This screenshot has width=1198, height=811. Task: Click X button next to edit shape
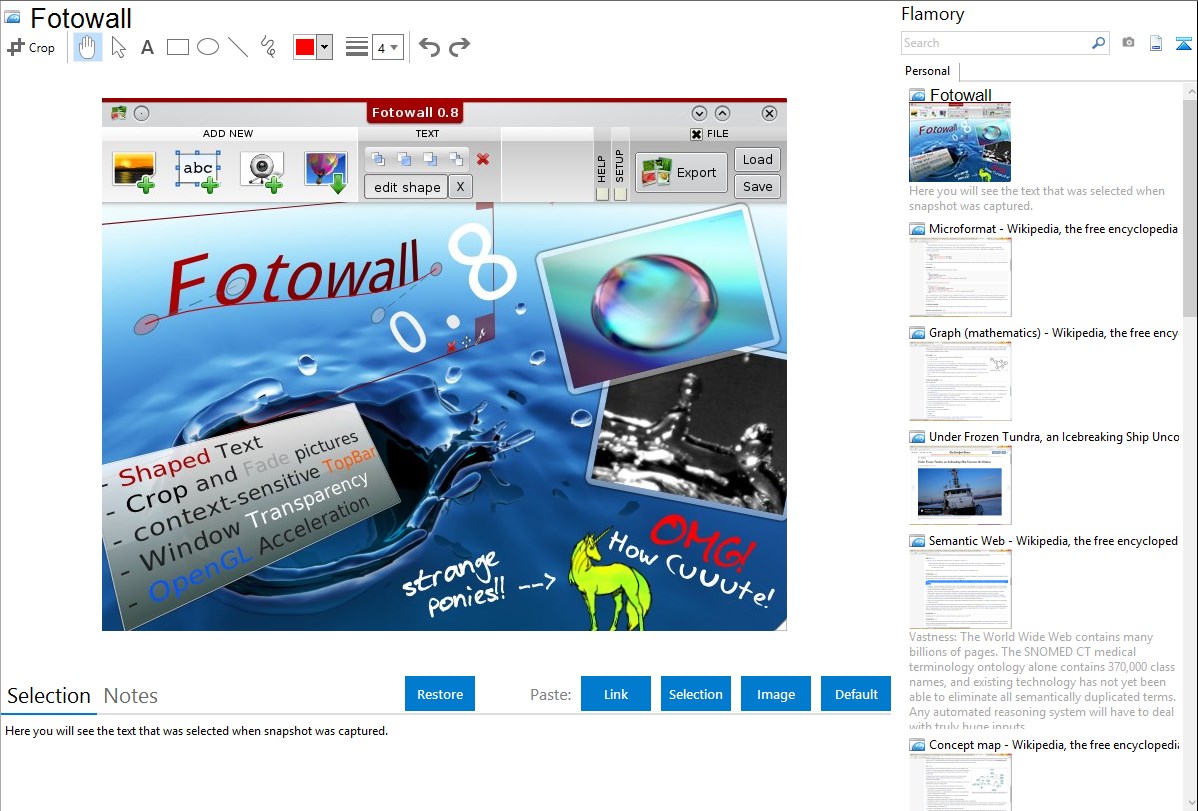(x=460, y=187)
